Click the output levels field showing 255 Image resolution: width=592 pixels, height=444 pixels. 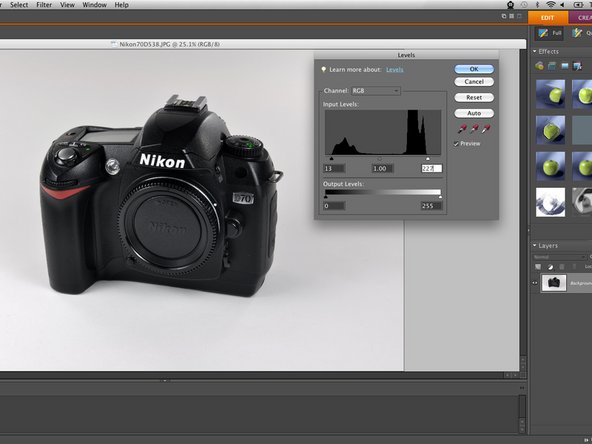pos(431,206)
